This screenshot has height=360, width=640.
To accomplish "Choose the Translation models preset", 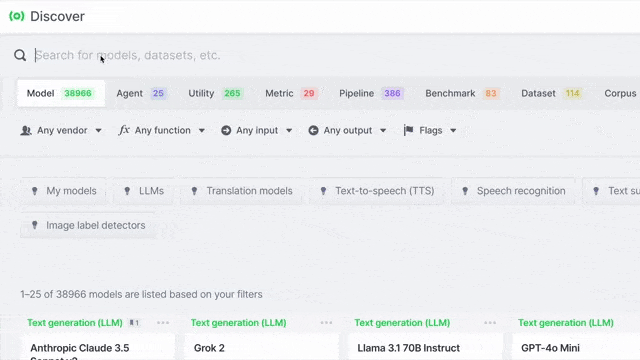I will click(x=242, y=191).
